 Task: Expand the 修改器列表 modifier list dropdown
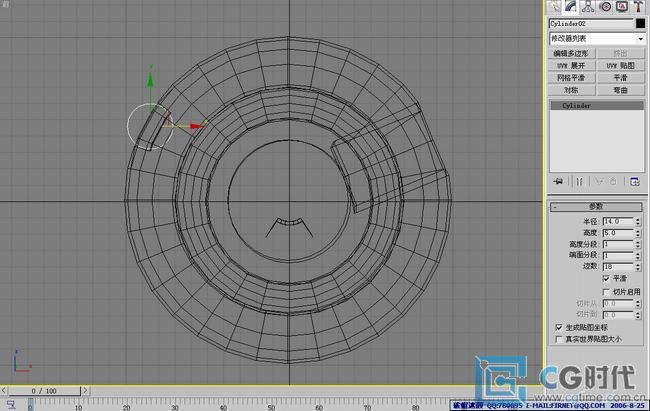pyautogui.click(x=597, y=39)
